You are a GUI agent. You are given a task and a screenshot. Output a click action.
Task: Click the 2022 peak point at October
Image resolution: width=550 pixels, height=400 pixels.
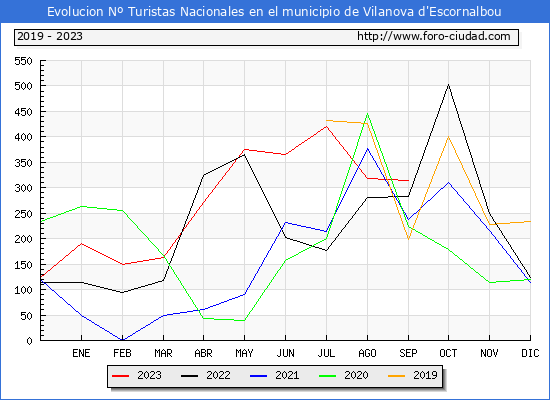tap(448, 85)
